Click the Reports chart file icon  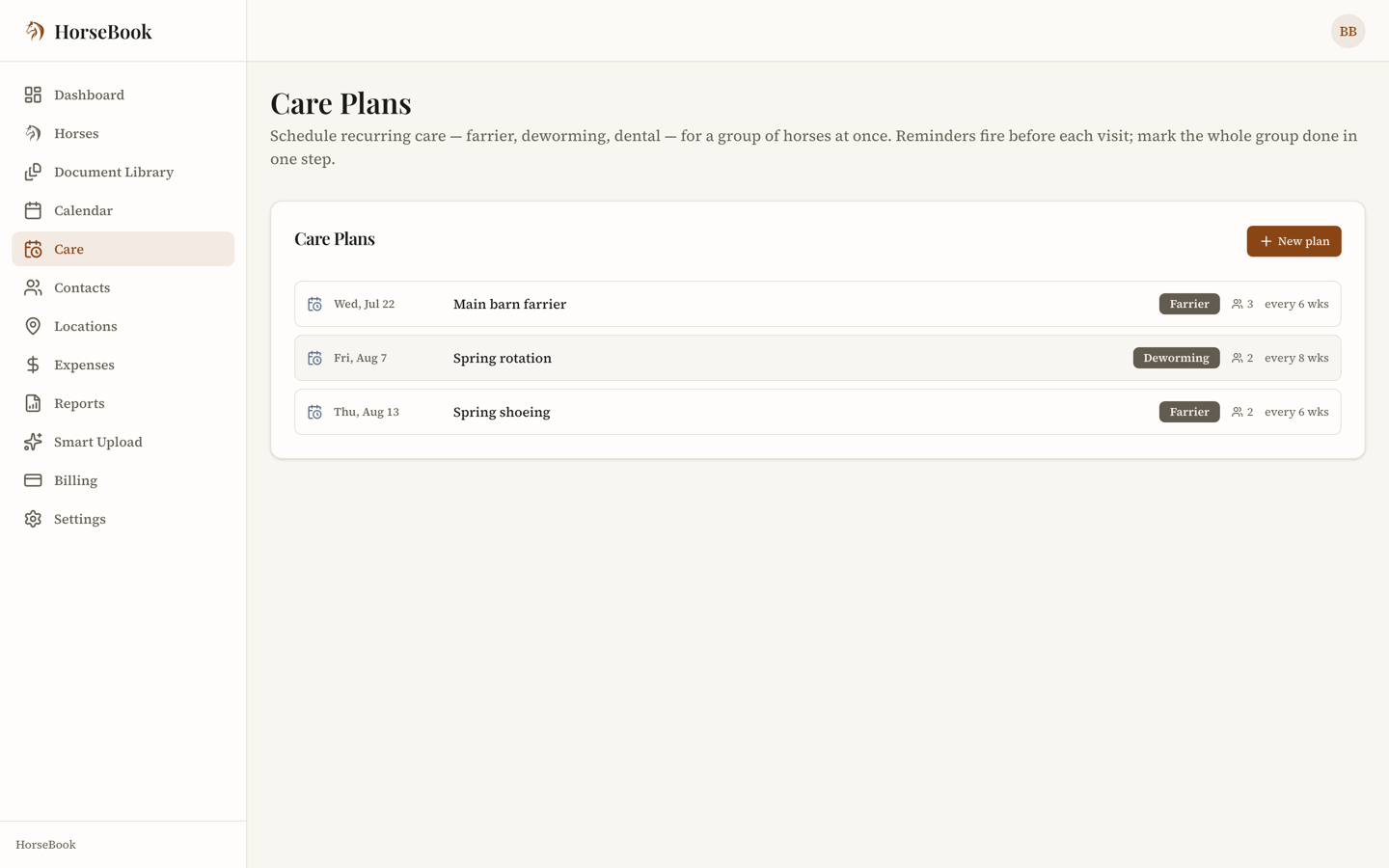[33, 403]
